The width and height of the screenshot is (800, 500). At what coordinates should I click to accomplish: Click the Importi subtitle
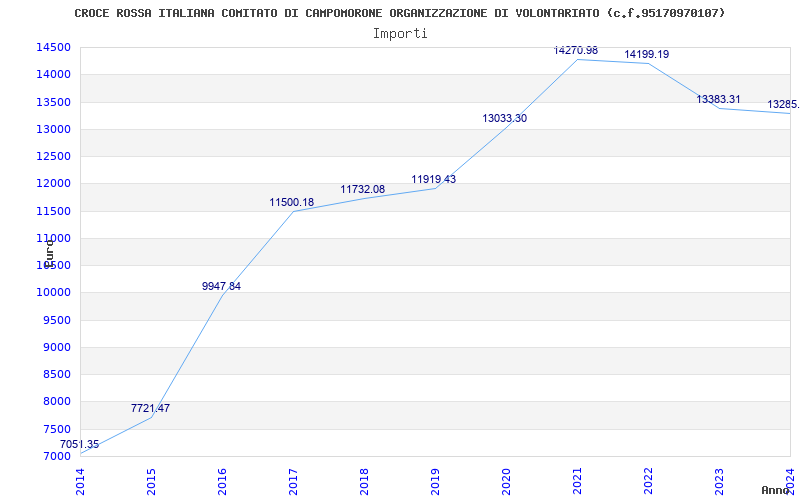[400, 34]
